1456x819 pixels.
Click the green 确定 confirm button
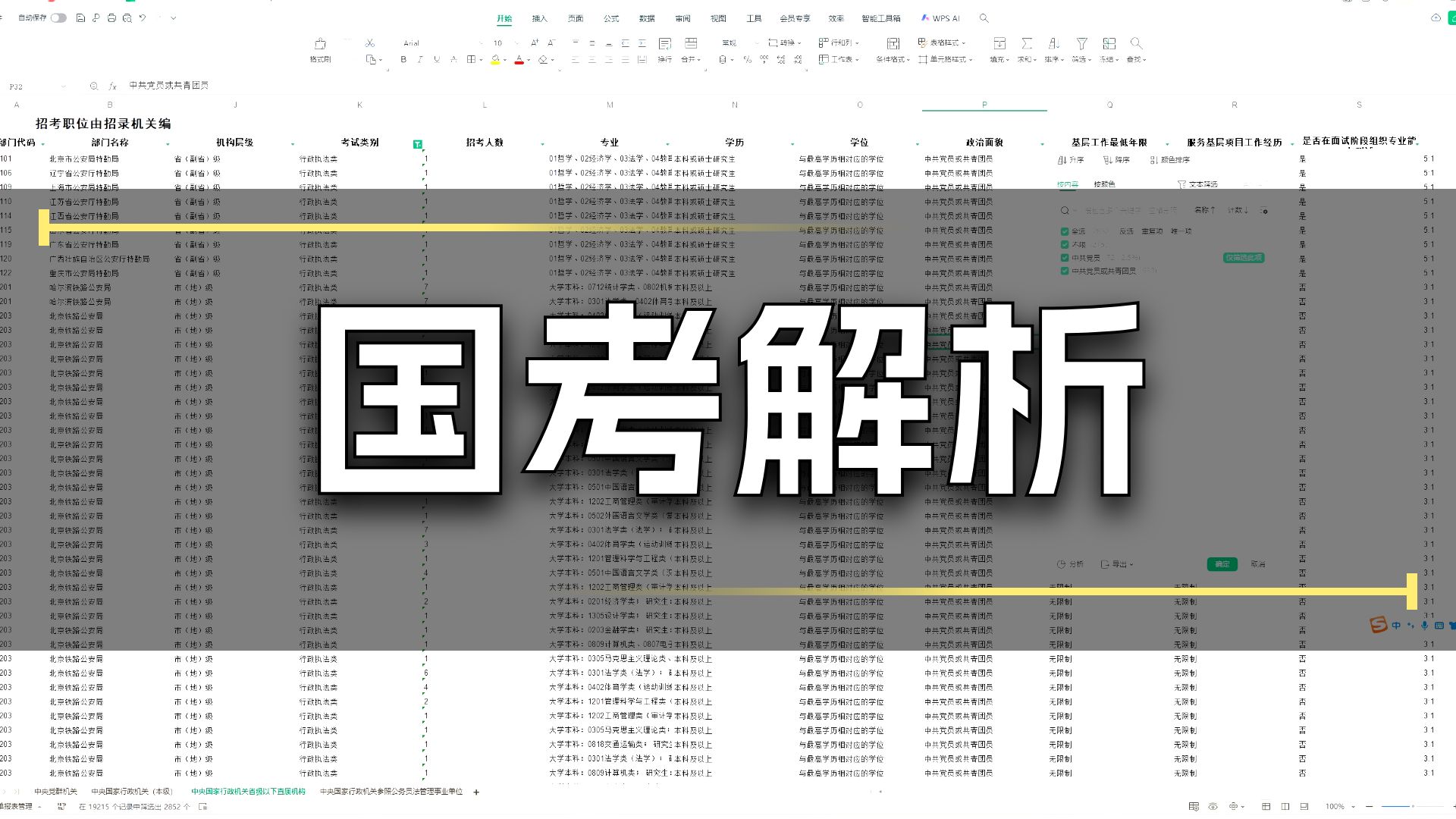pyautogui.click(x=1222, y=564)
